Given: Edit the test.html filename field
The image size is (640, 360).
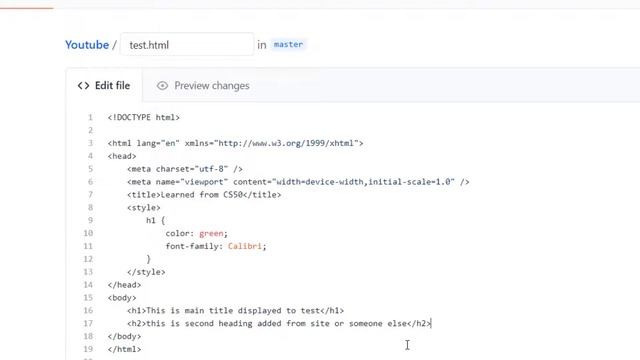Looking at the screenshot, I should [x=187, y=44].
